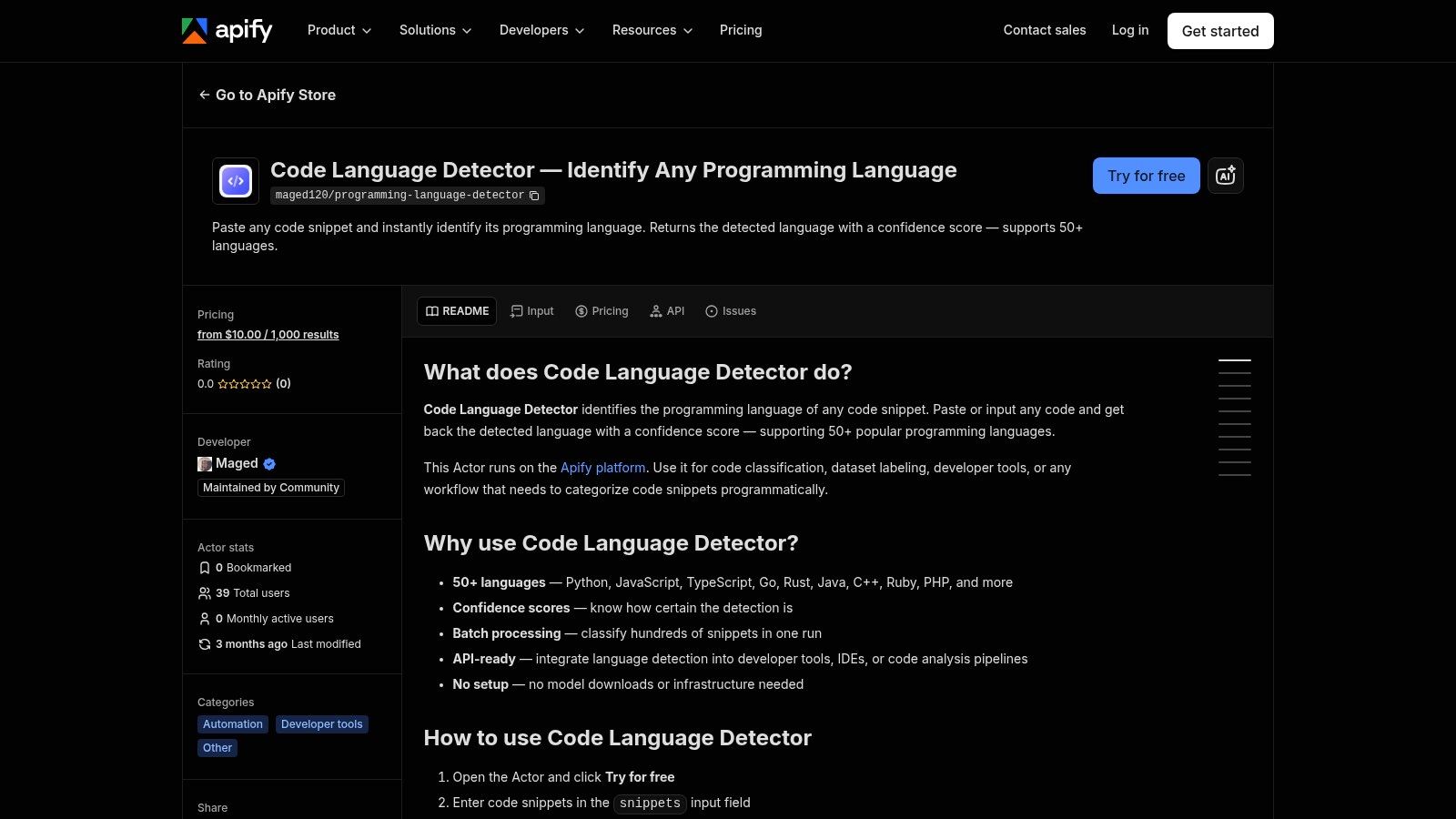1456x819 pixels.
Task: Expand the Solutions menu
Action: [x=435, y=30]
